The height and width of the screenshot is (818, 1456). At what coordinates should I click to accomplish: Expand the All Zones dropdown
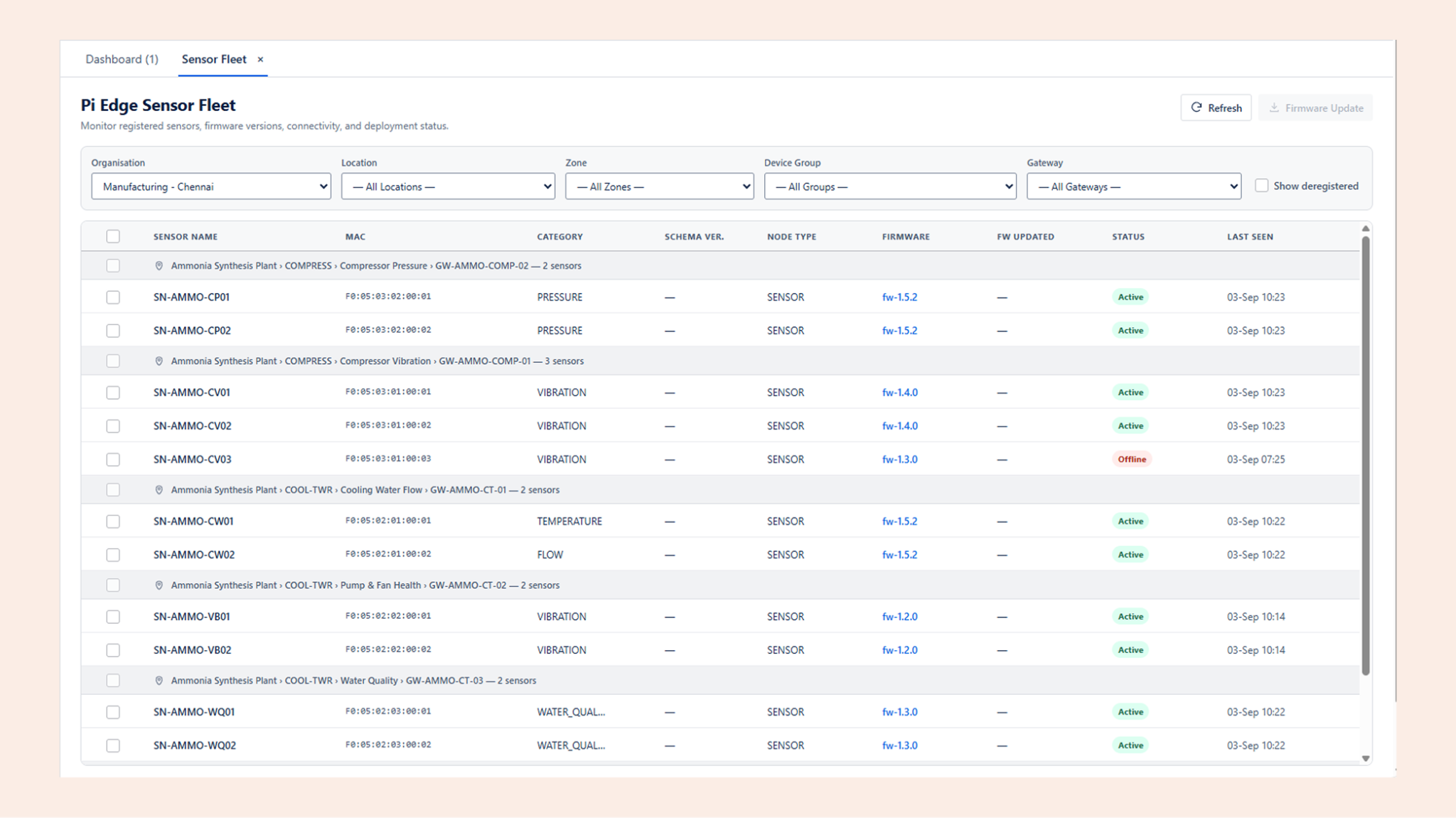tap(659, 186)
